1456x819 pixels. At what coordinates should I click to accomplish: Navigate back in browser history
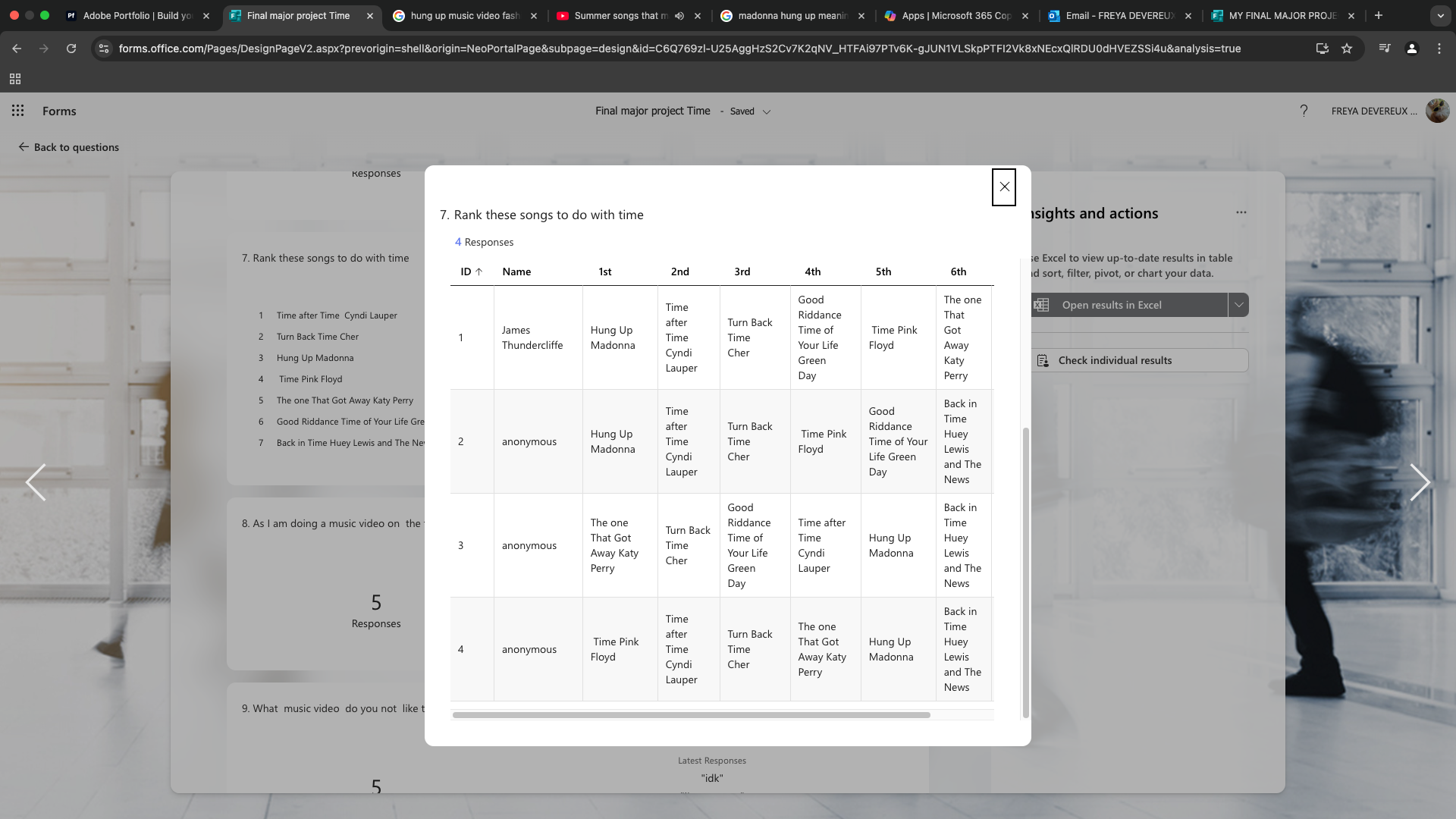[17, 49]
